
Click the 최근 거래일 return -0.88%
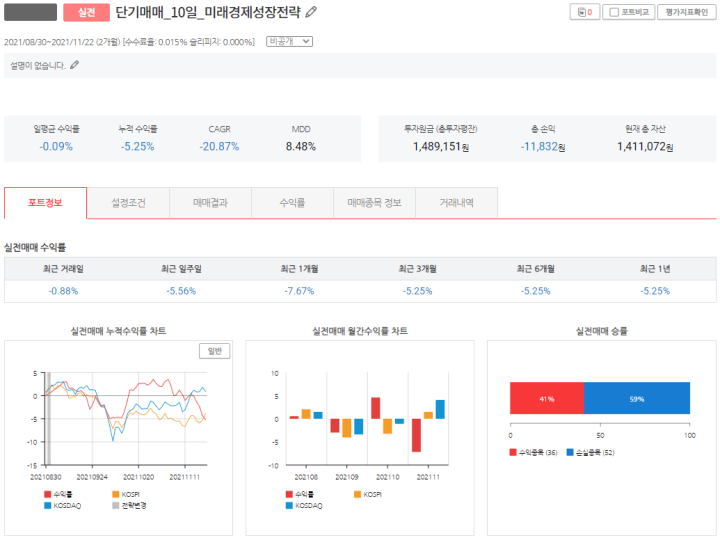[63, 291]
